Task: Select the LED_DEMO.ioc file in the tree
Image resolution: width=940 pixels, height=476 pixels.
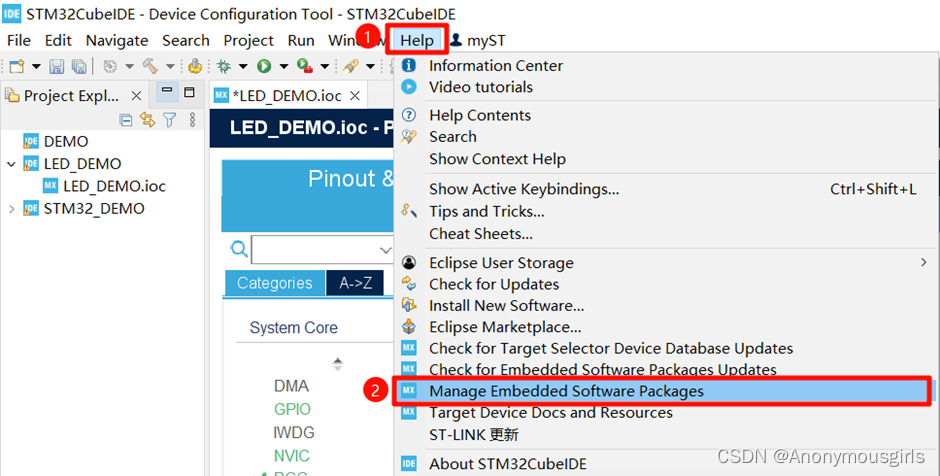Action: point(115,186)
